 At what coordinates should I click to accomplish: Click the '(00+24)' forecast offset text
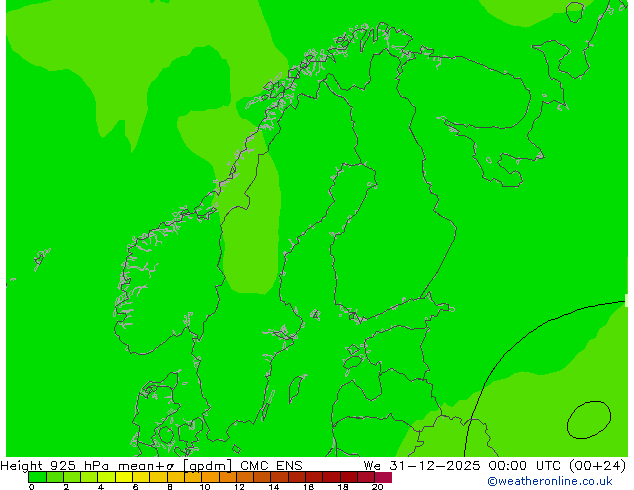point(597,466)
